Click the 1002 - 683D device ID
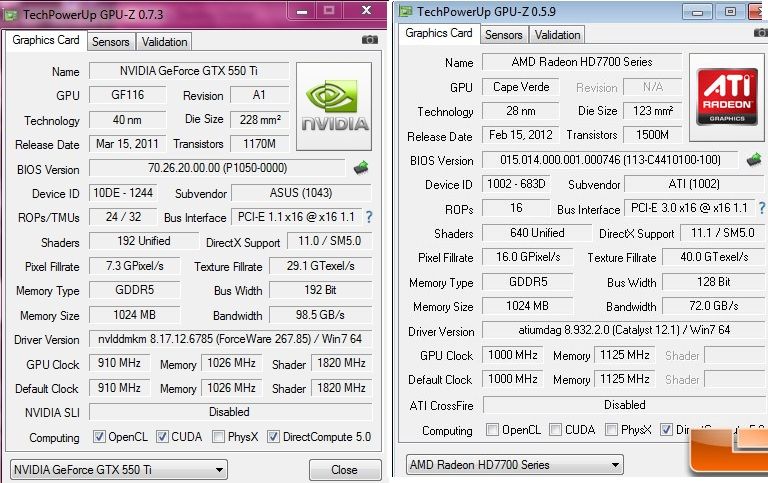 (516, 184)
